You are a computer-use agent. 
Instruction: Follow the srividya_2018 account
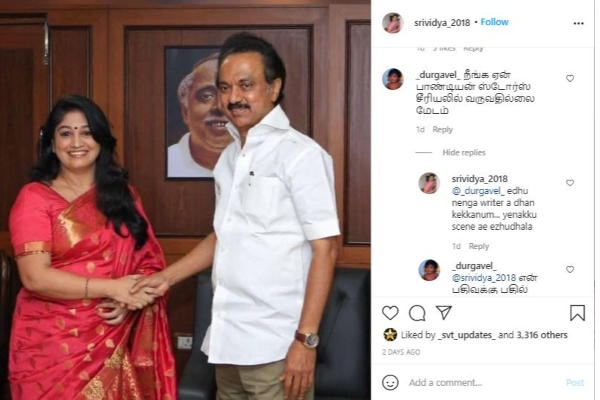click(494, 22)
